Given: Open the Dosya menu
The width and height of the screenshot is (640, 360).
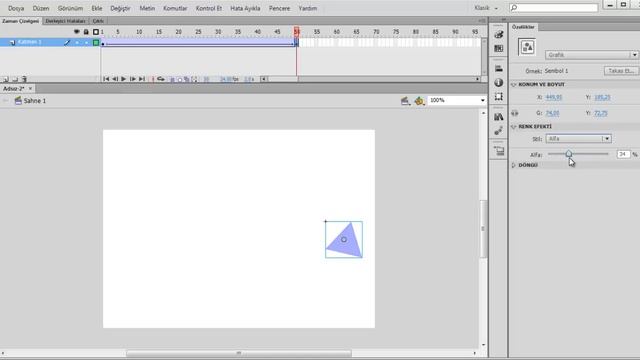Looking at the screenshot, I should coord(16,8).
